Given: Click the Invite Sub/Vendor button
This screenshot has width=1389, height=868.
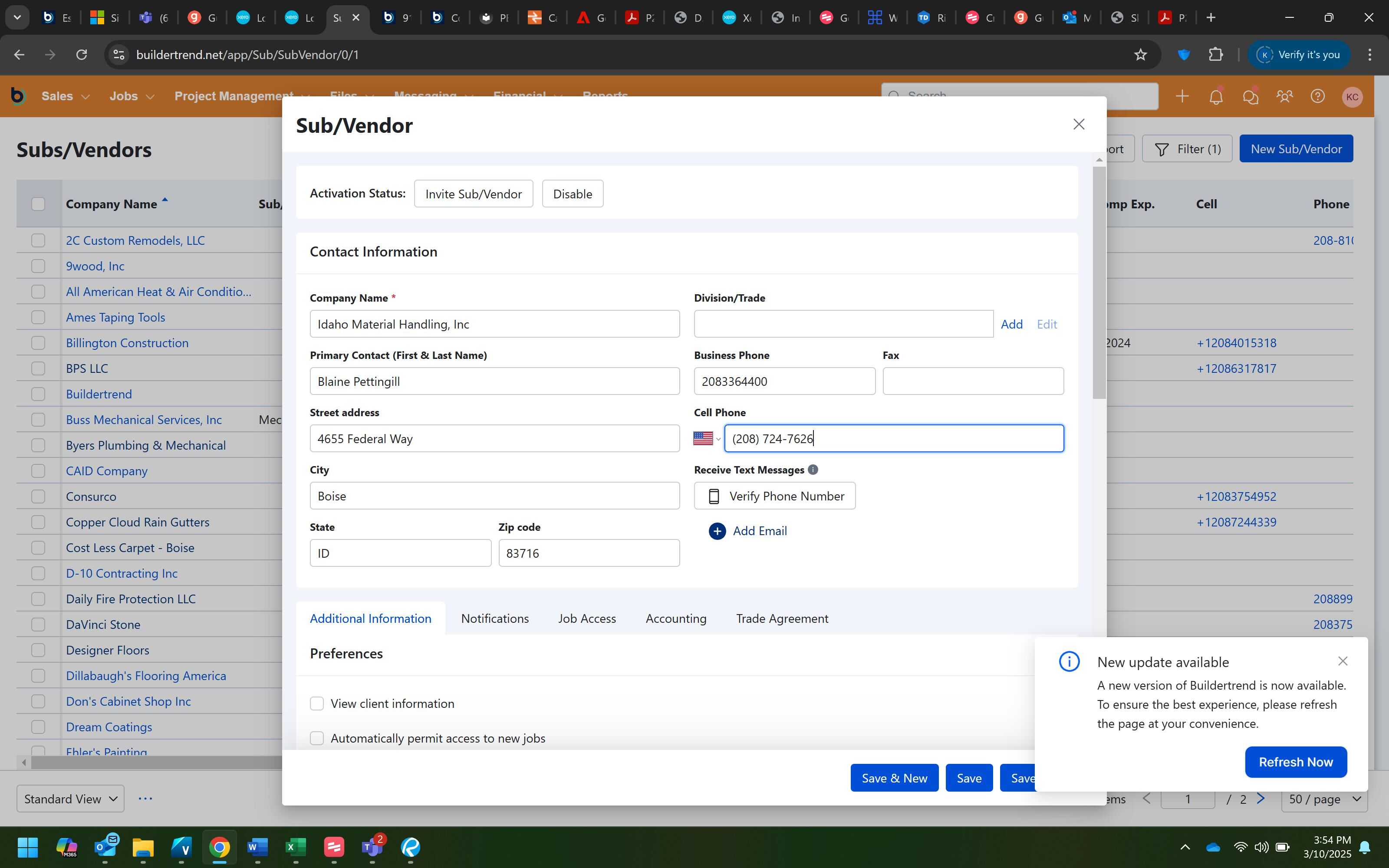Looking at the screenshot, I should pos(473,194).
